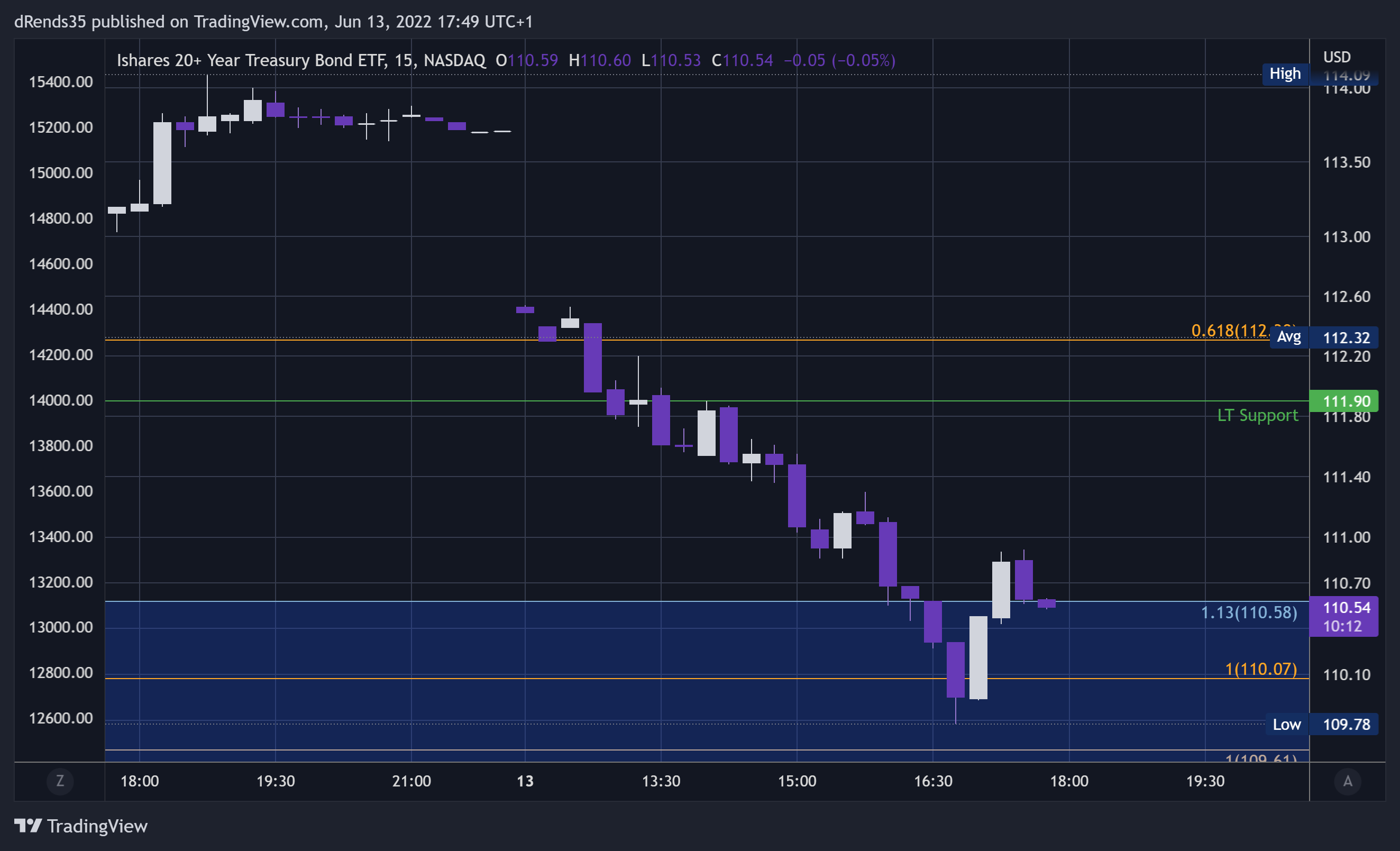Select the Avg 112.32 price label
The width and height of the screenshot is (1400, 851).
pos(1324,337)
